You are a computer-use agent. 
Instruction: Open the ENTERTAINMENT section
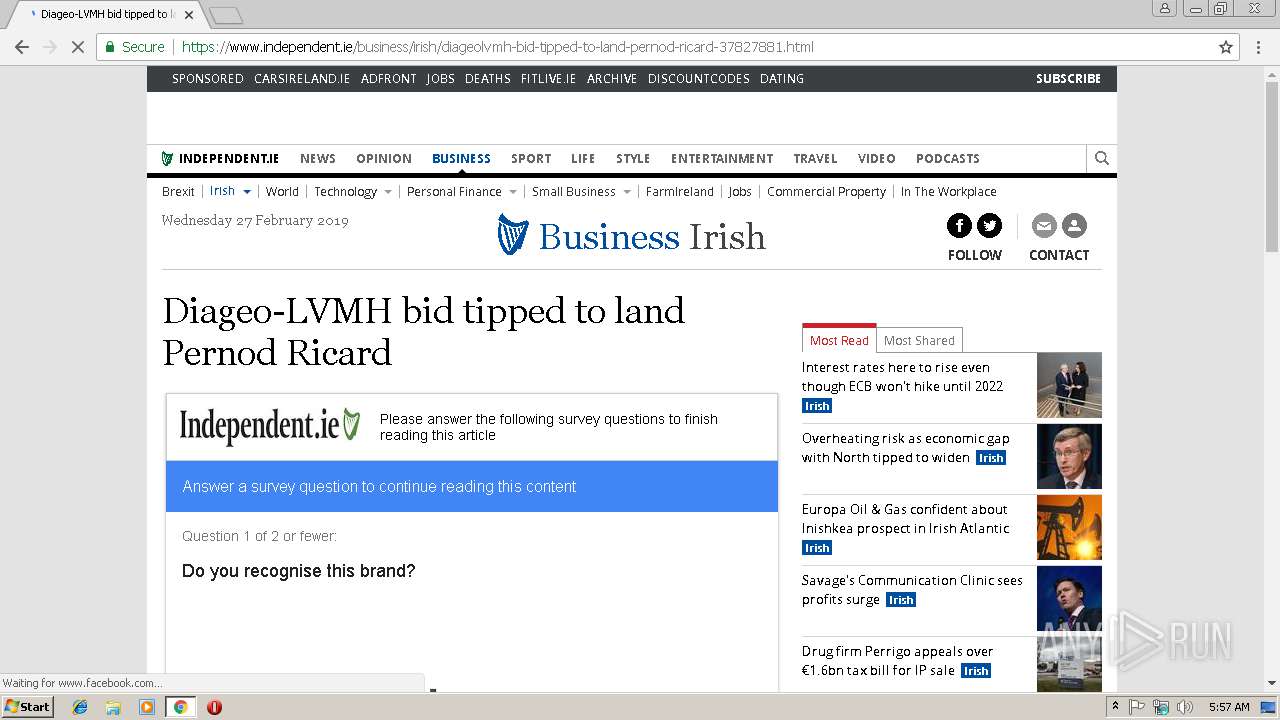click(x=722, y=158)
